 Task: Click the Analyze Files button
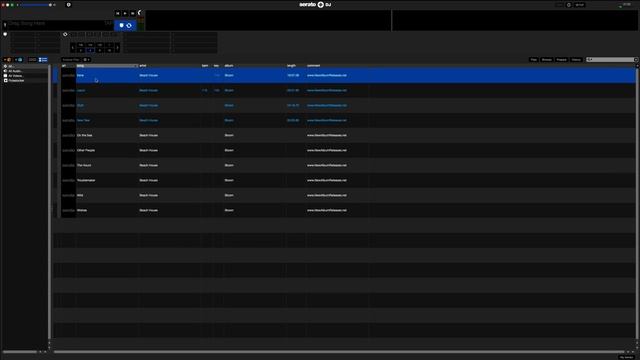[71, 60]
